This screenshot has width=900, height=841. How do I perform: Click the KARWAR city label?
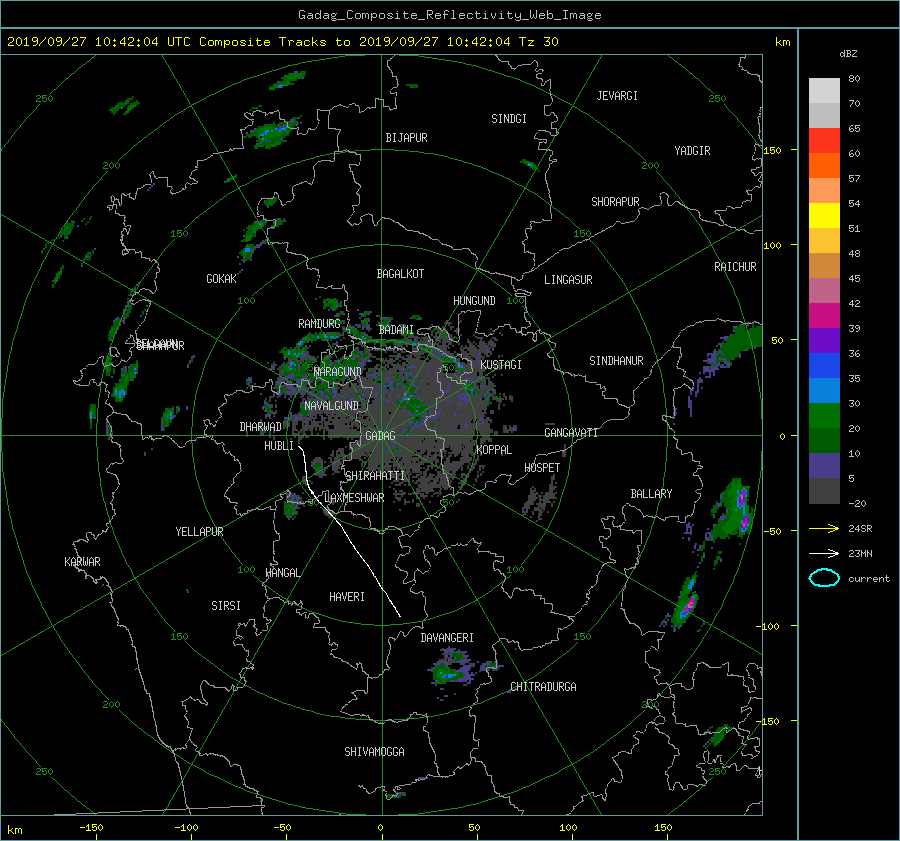click(82, 561)
